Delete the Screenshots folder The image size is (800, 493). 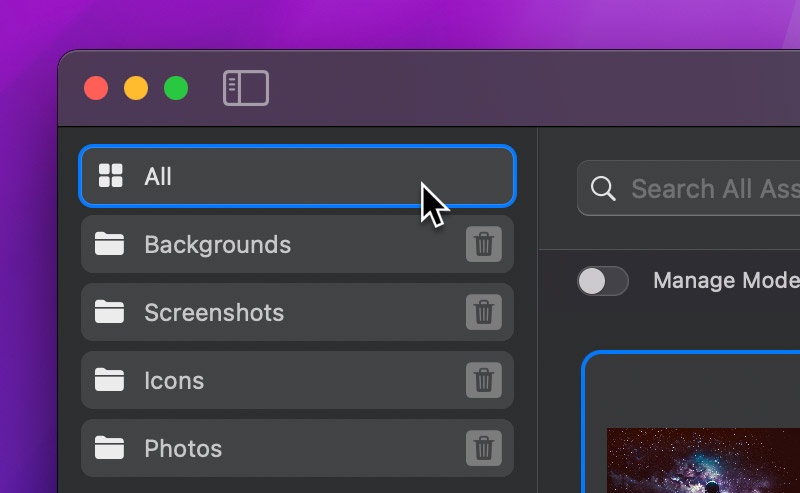pos(484,312)
